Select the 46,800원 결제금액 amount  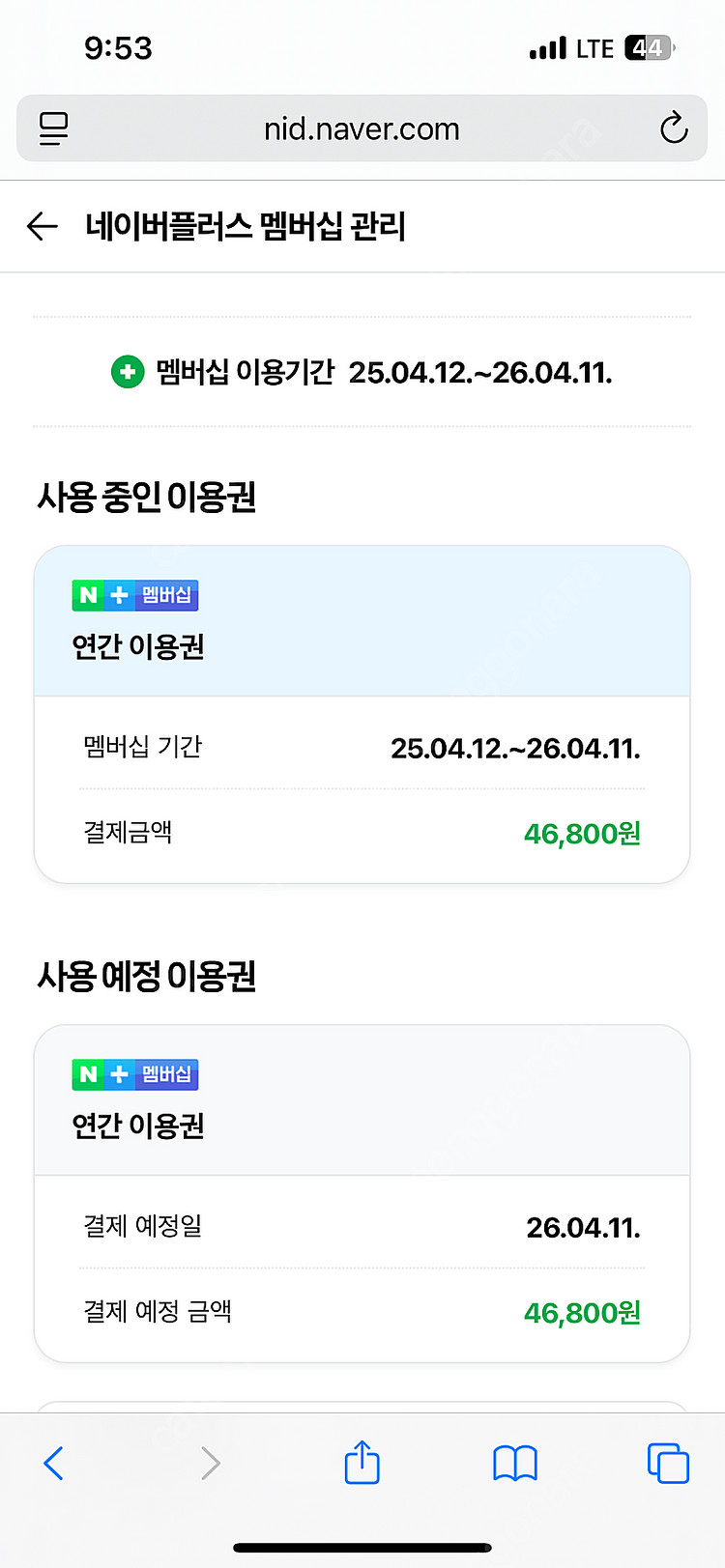[582, 833]
